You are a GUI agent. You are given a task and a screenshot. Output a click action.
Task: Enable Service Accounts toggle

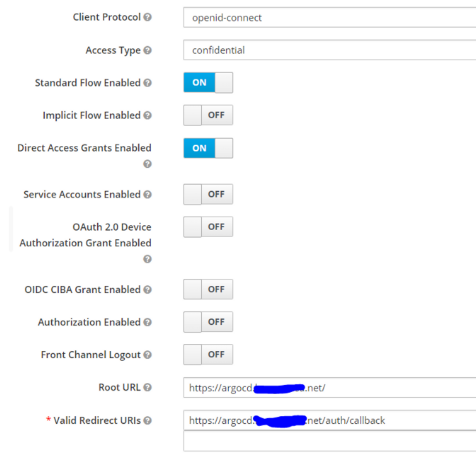(x=208, y=194)
